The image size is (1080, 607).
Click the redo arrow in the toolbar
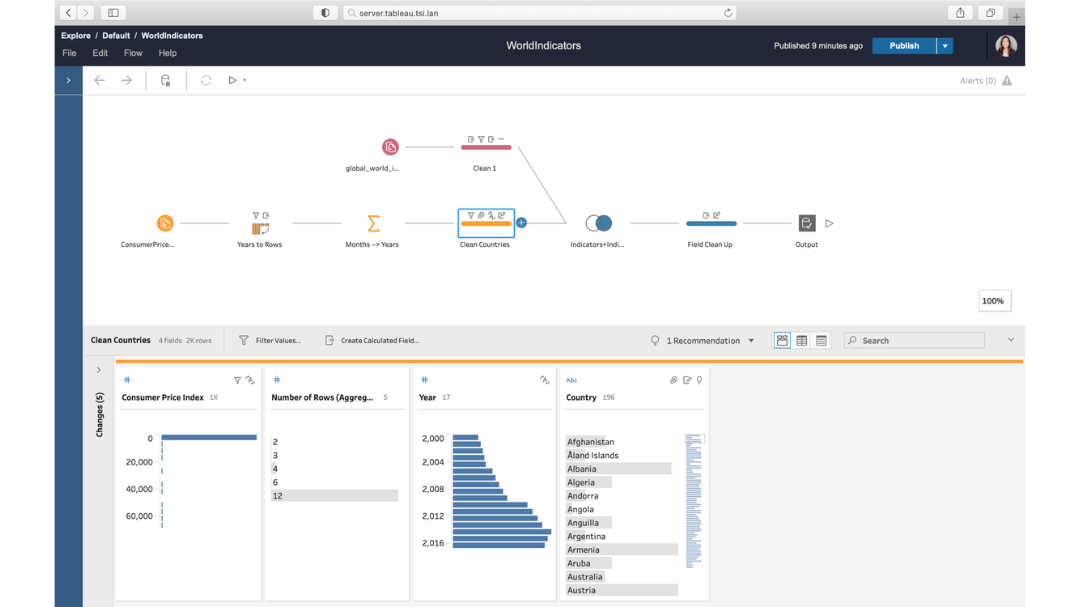pos(127,80)
